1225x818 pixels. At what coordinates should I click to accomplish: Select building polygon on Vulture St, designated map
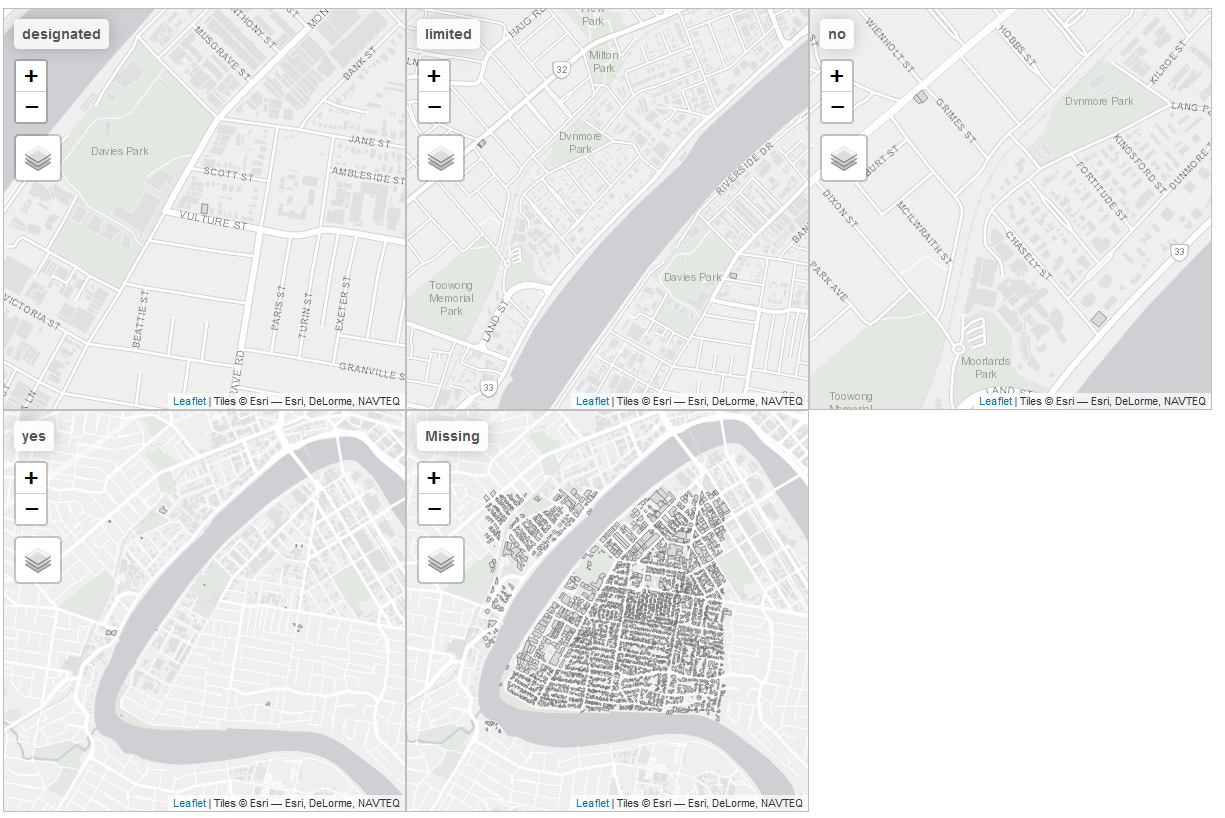point(205,209)
